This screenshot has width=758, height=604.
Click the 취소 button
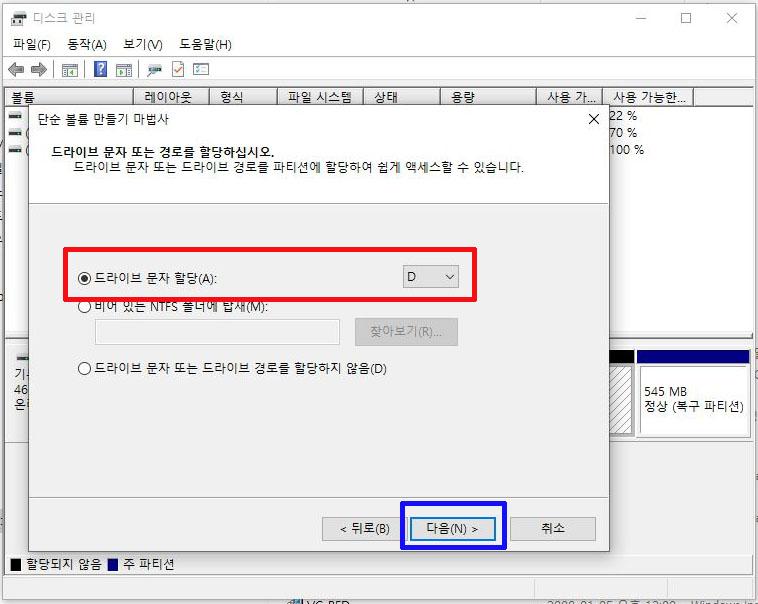click(x=553, y=529)
